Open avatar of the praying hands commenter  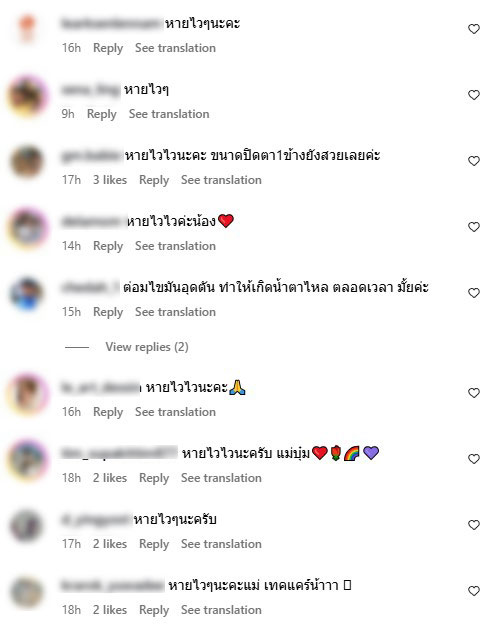pos(28,393)
